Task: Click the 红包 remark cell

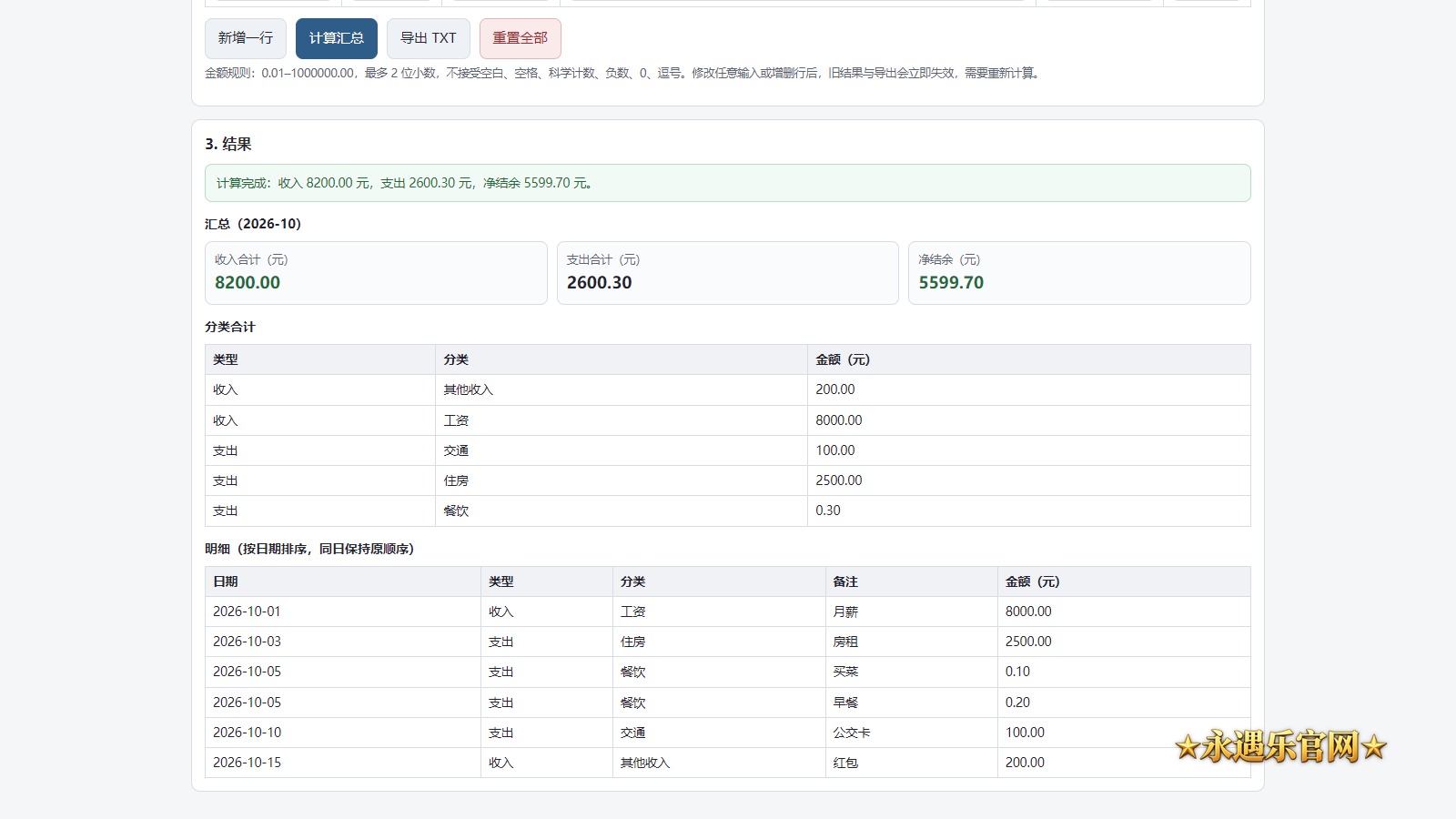Action: 912,763
